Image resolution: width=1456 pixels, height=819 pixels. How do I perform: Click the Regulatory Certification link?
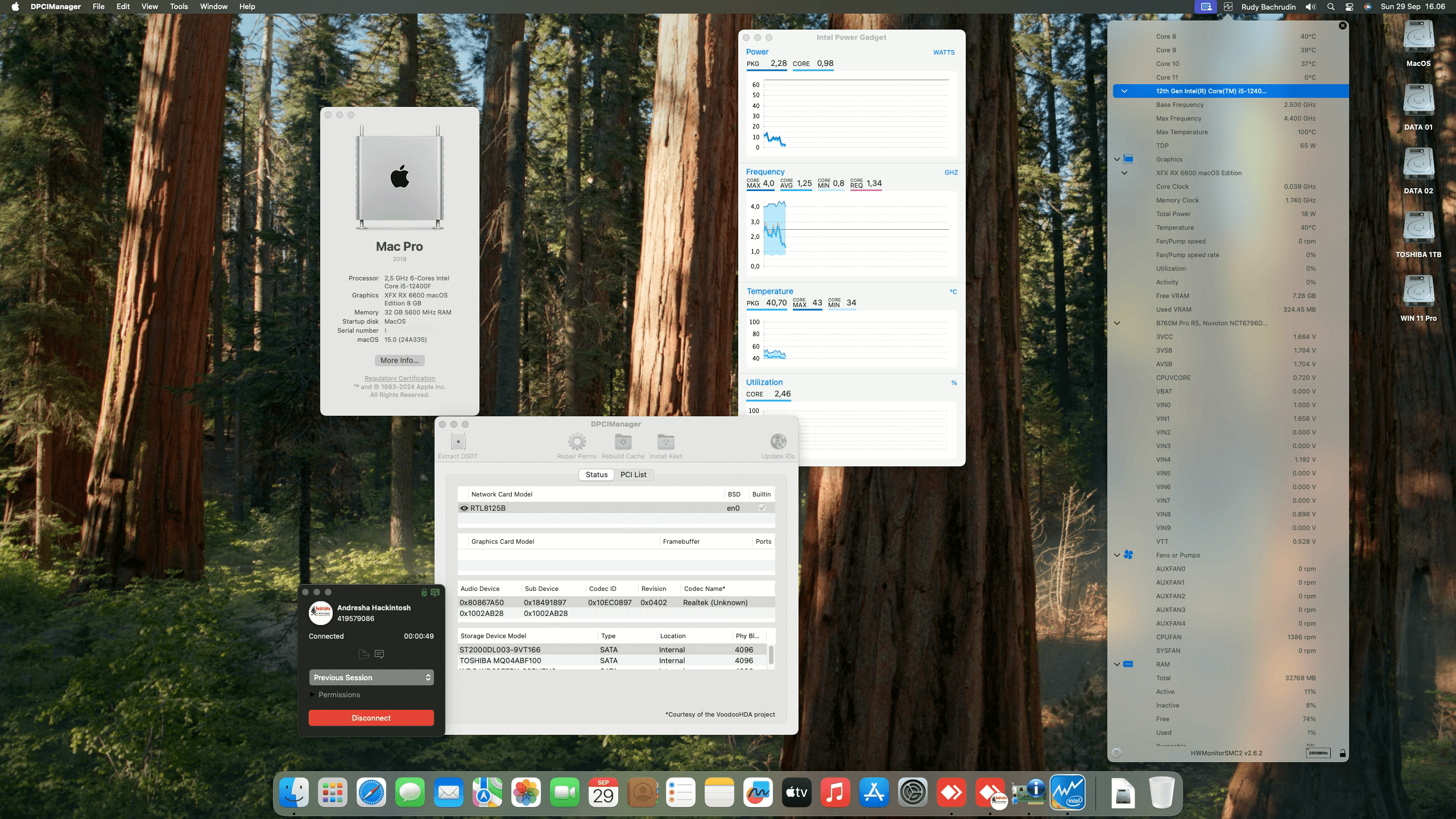click(399, 378)
